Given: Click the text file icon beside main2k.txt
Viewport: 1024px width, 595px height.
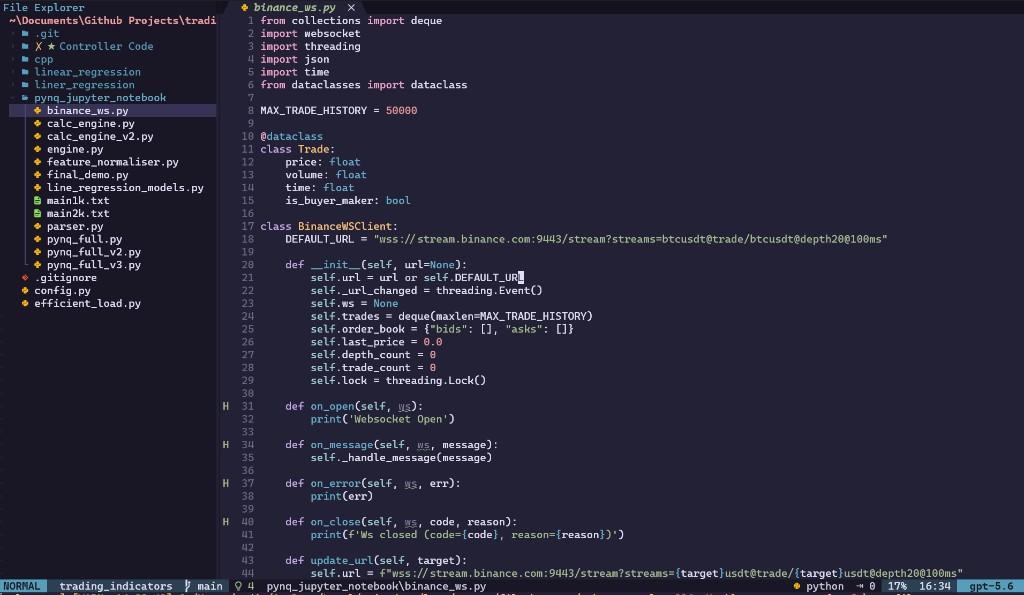Looking at the screenshot, I should click(37, 214).
